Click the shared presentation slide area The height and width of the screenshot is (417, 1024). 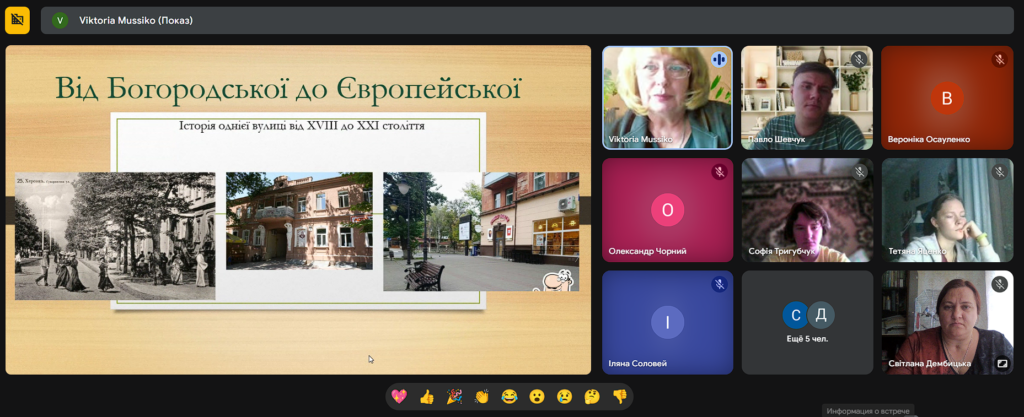pos(298,210)
